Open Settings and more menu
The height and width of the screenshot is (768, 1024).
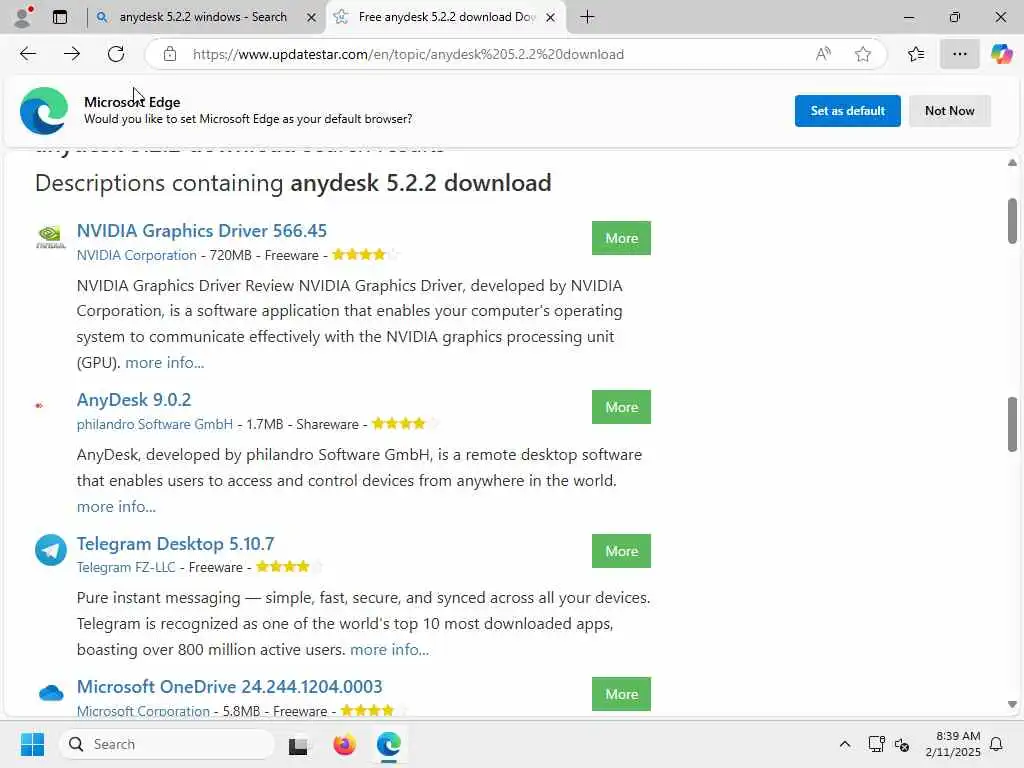pos(959,54)
